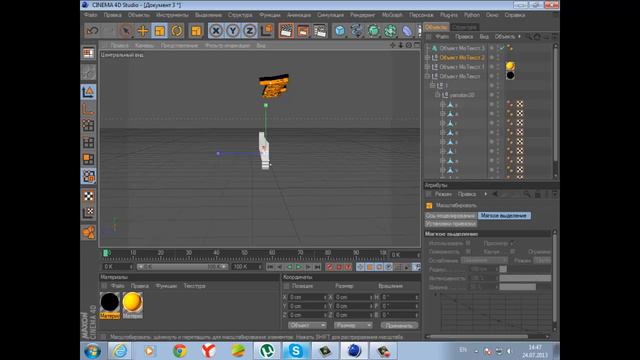640x360 pixels.
Task: Click the Coordinate System icon
Action: point(267,31)
